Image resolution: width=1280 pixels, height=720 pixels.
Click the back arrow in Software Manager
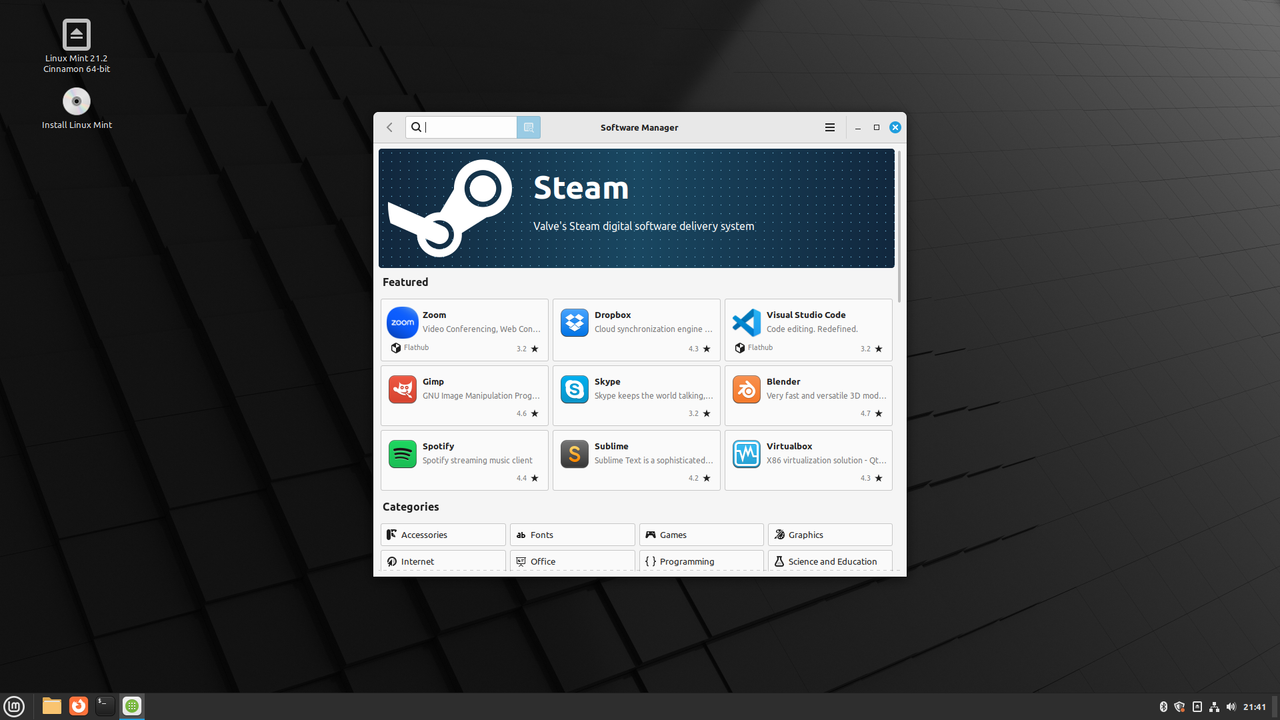(x=390, y=127)
